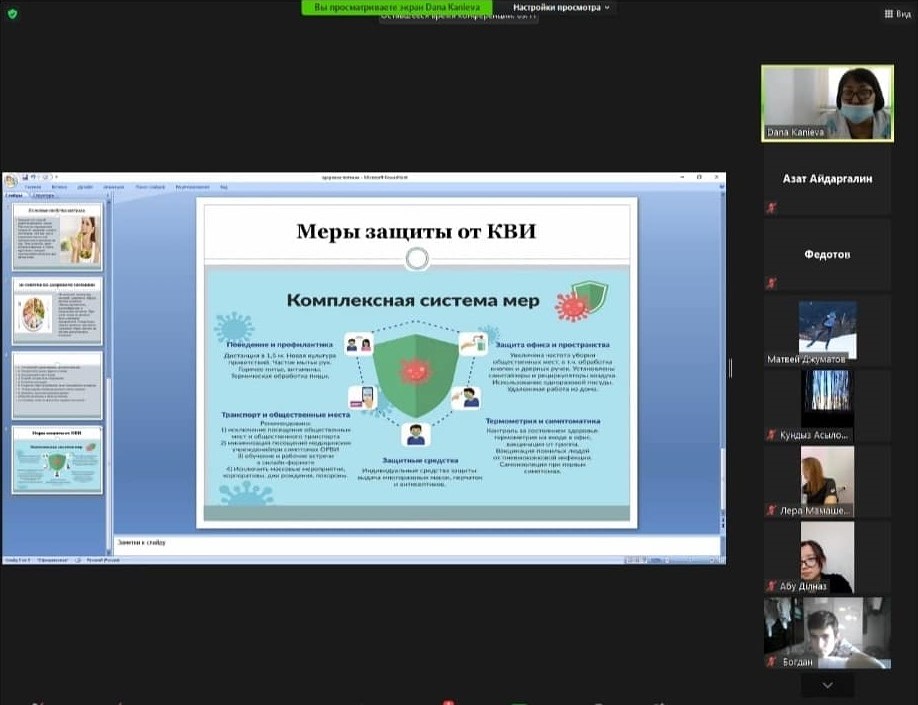This screenshot has width=918, height=705.
Task: Open the Дизайн ribbon tab
Action: 85,187
